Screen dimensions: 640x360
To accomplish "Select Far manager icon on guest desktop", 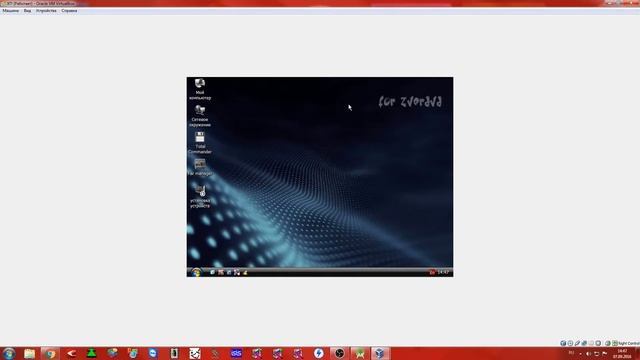I will tap(200, 167).
